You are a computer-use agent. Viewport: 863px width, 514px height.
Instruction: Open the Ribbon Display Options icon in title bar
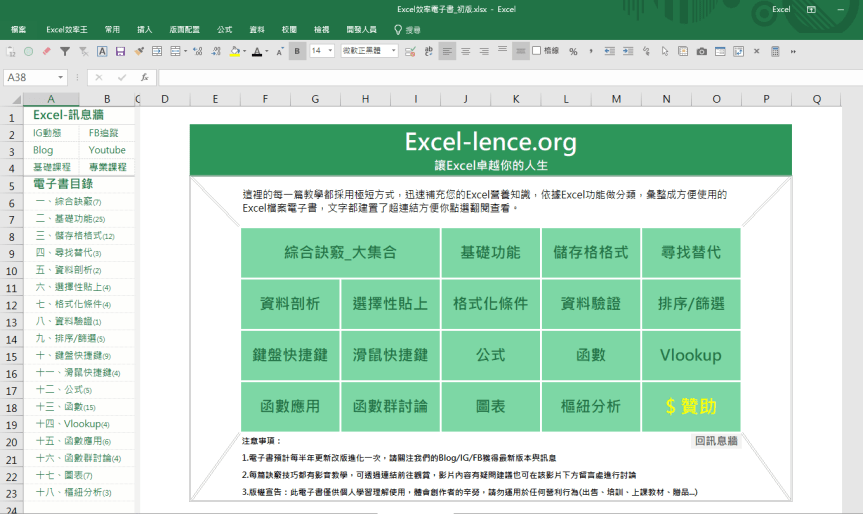click(811, 9)
